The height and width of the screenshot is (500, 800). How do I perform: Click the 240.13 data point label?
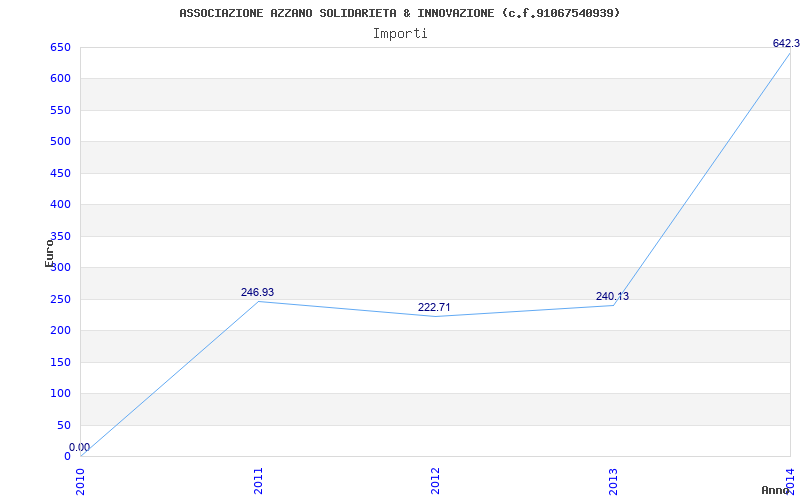[612, 297]
